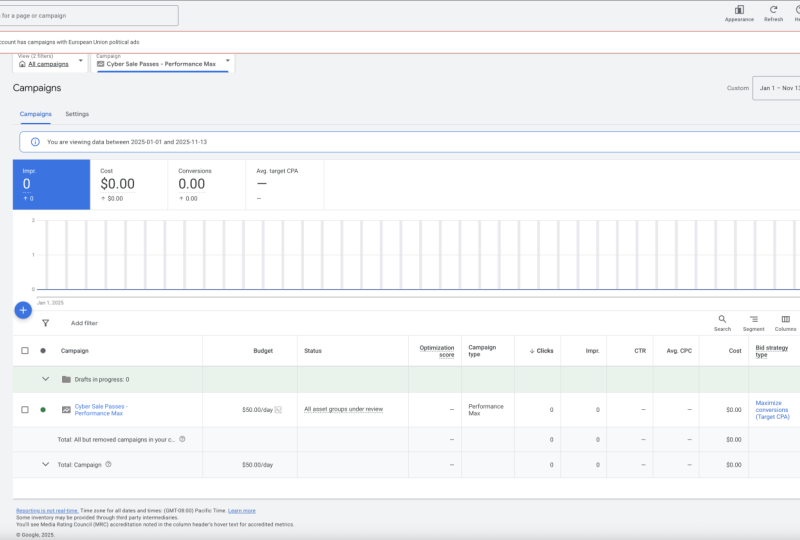Sort by the Status column header
800x540 pixels.
313,351
